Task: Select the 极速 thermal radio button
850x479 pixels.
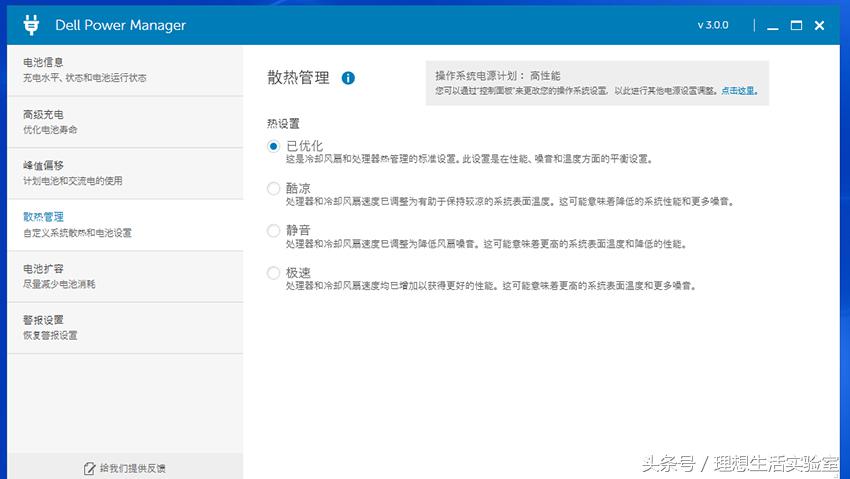Action: coord(274,273)
